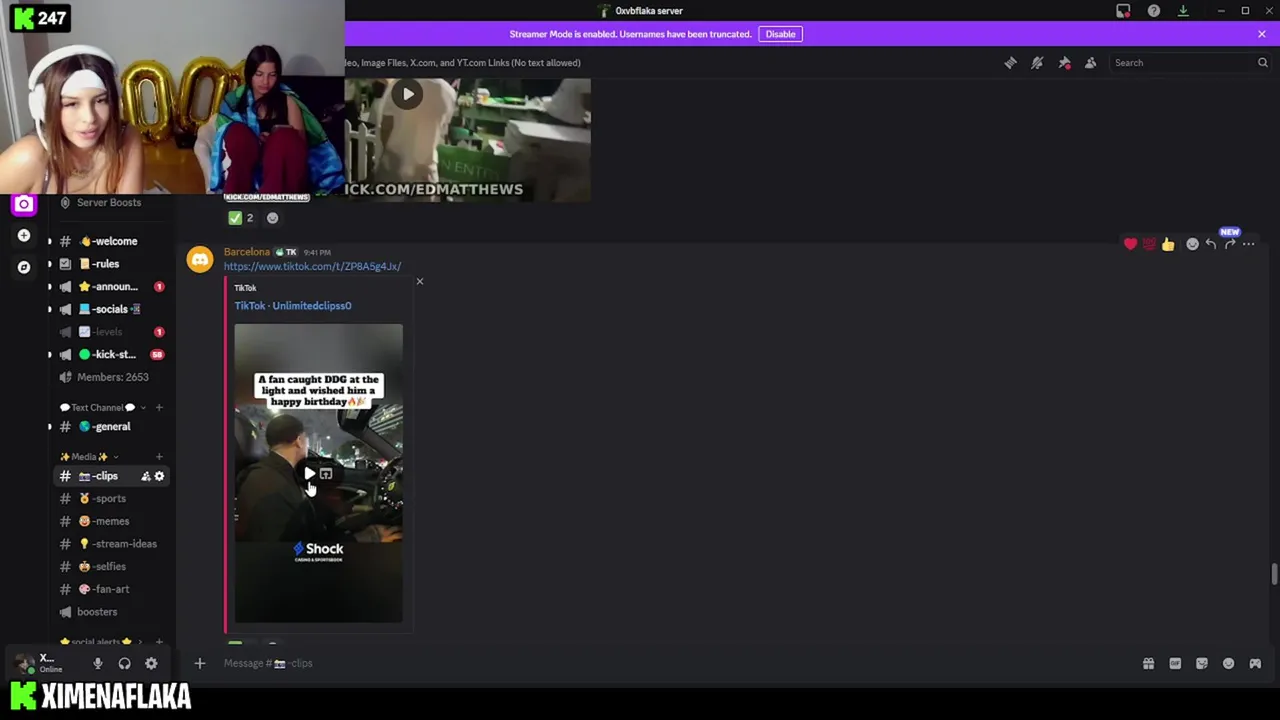The image size is (1280, 720).
Task: Create channel in Media category
Action: click(159, 457)
